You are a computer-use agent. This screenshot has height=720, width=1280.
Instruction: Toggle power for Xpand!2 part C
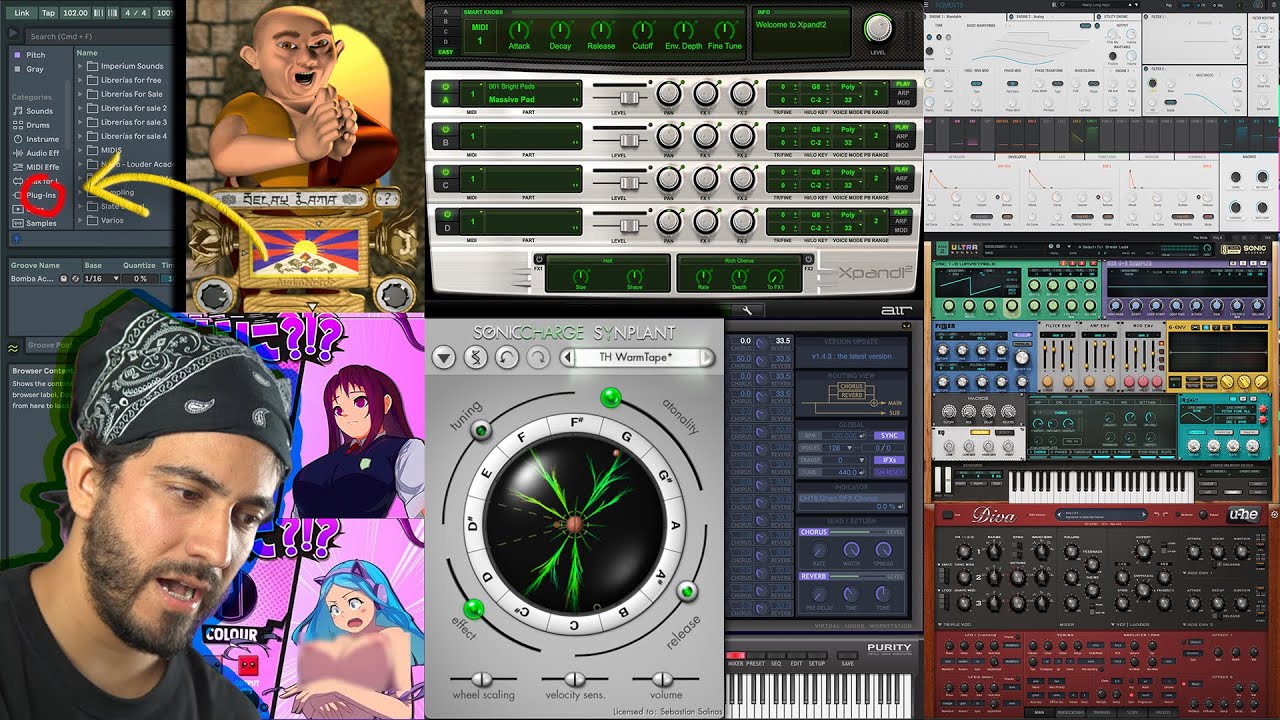click(445, 172)
